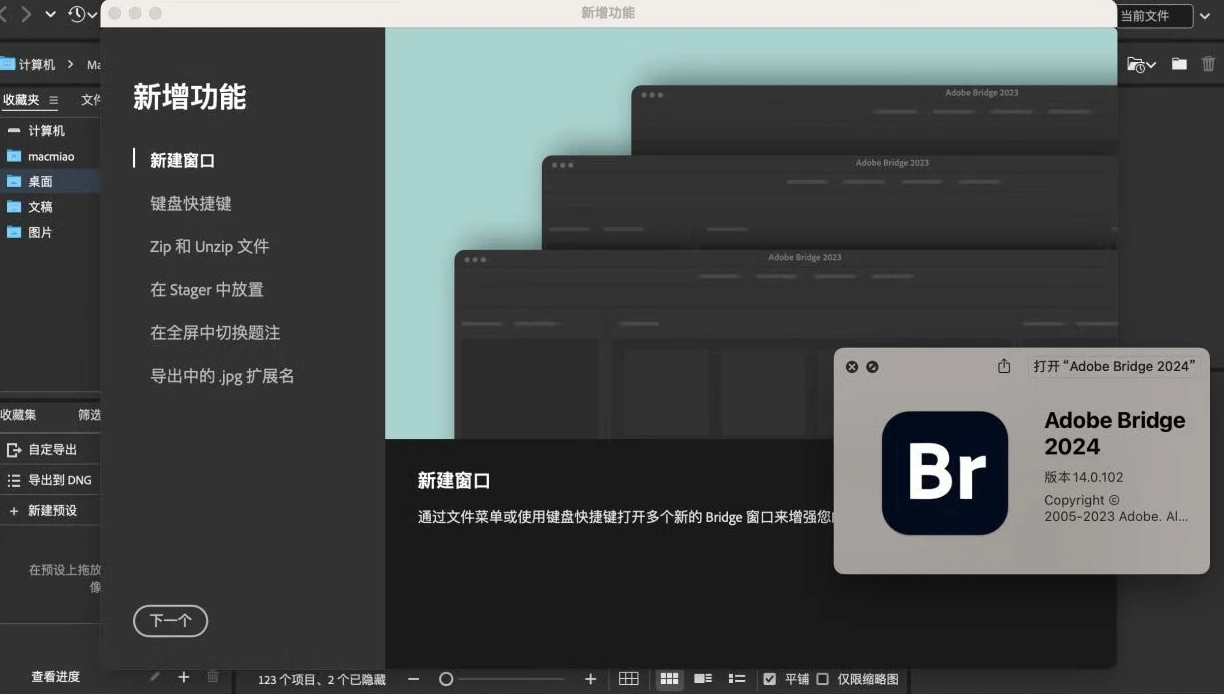The height and width of the screenshot is (694, 1224).
Task: Click the share icon in Quick Look panel
Action: coord(1004,367)
